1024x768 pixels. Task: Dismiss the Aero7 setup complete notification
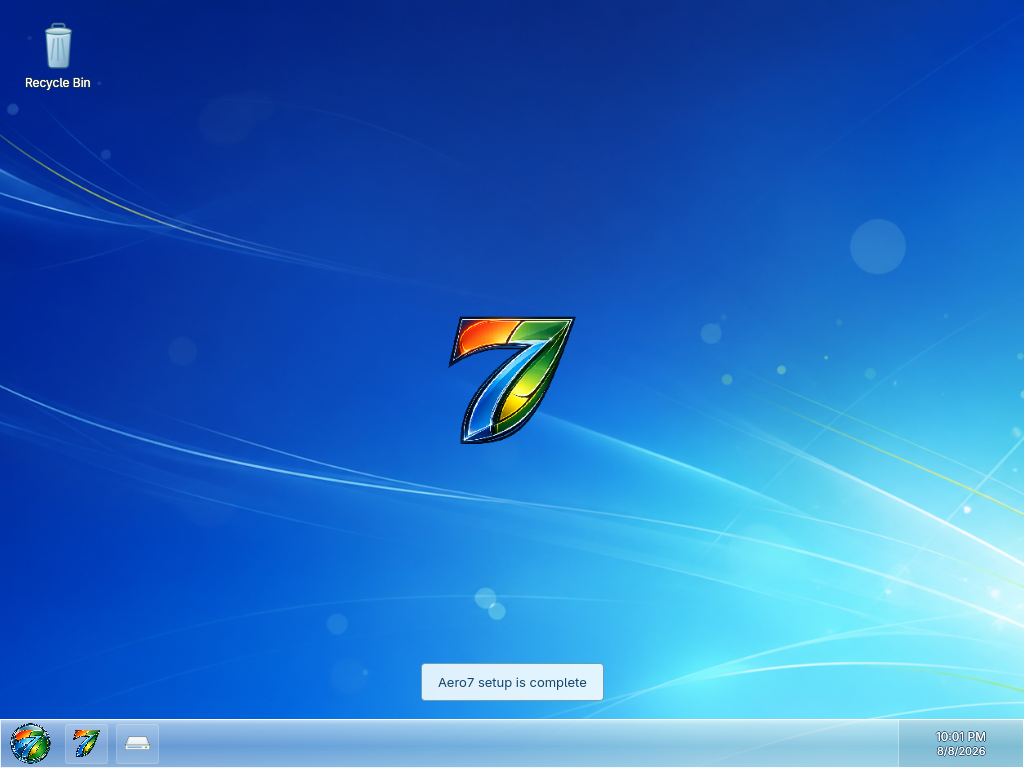coord(512,682)
